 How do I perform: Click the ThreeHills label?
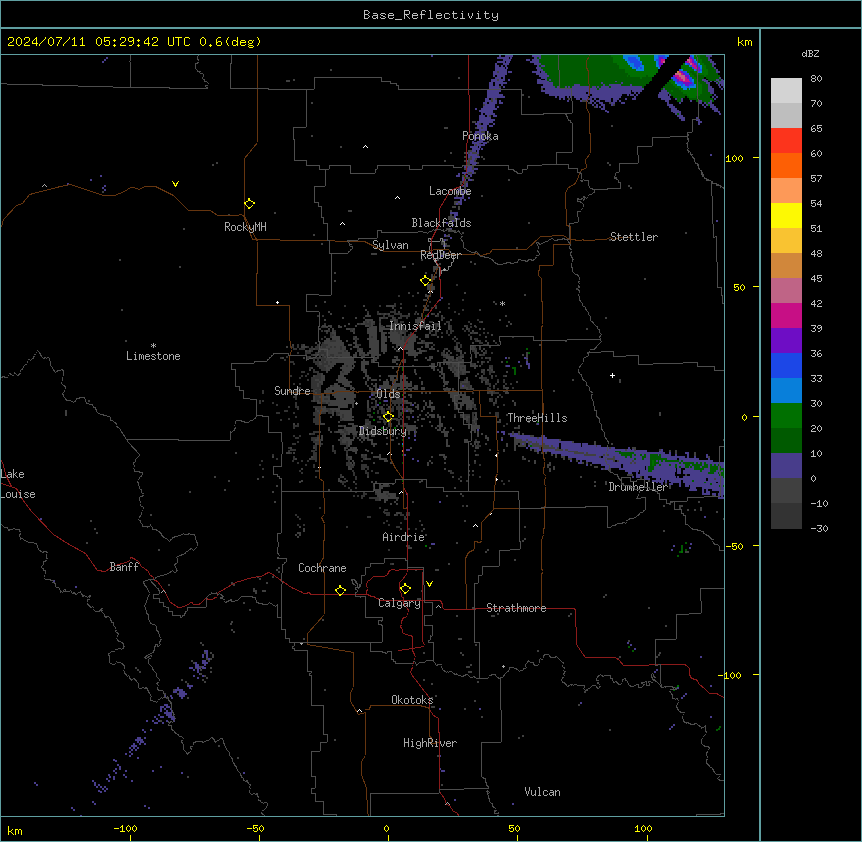537,418
